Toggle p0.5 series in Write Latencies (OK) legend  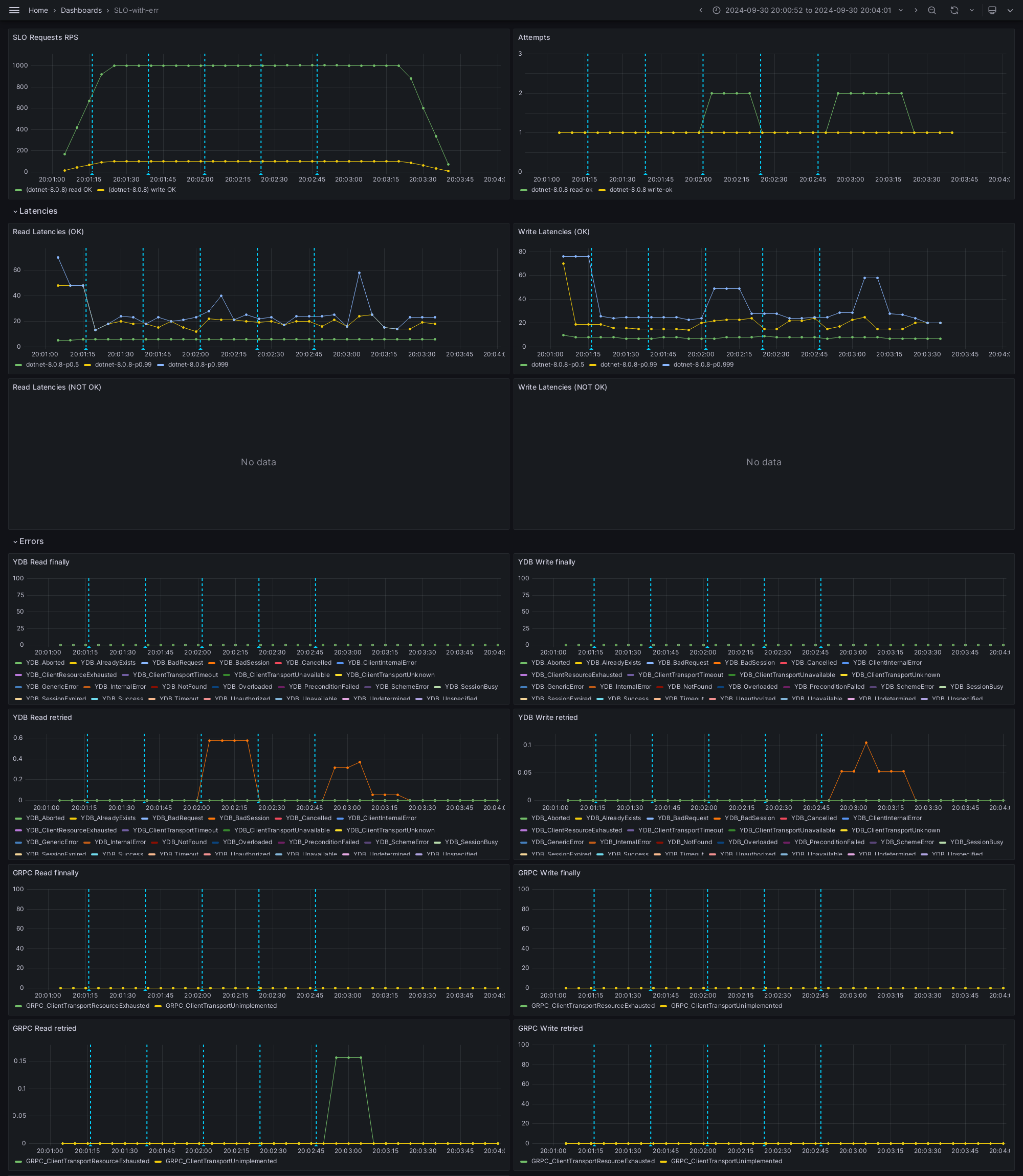point(558,365)
